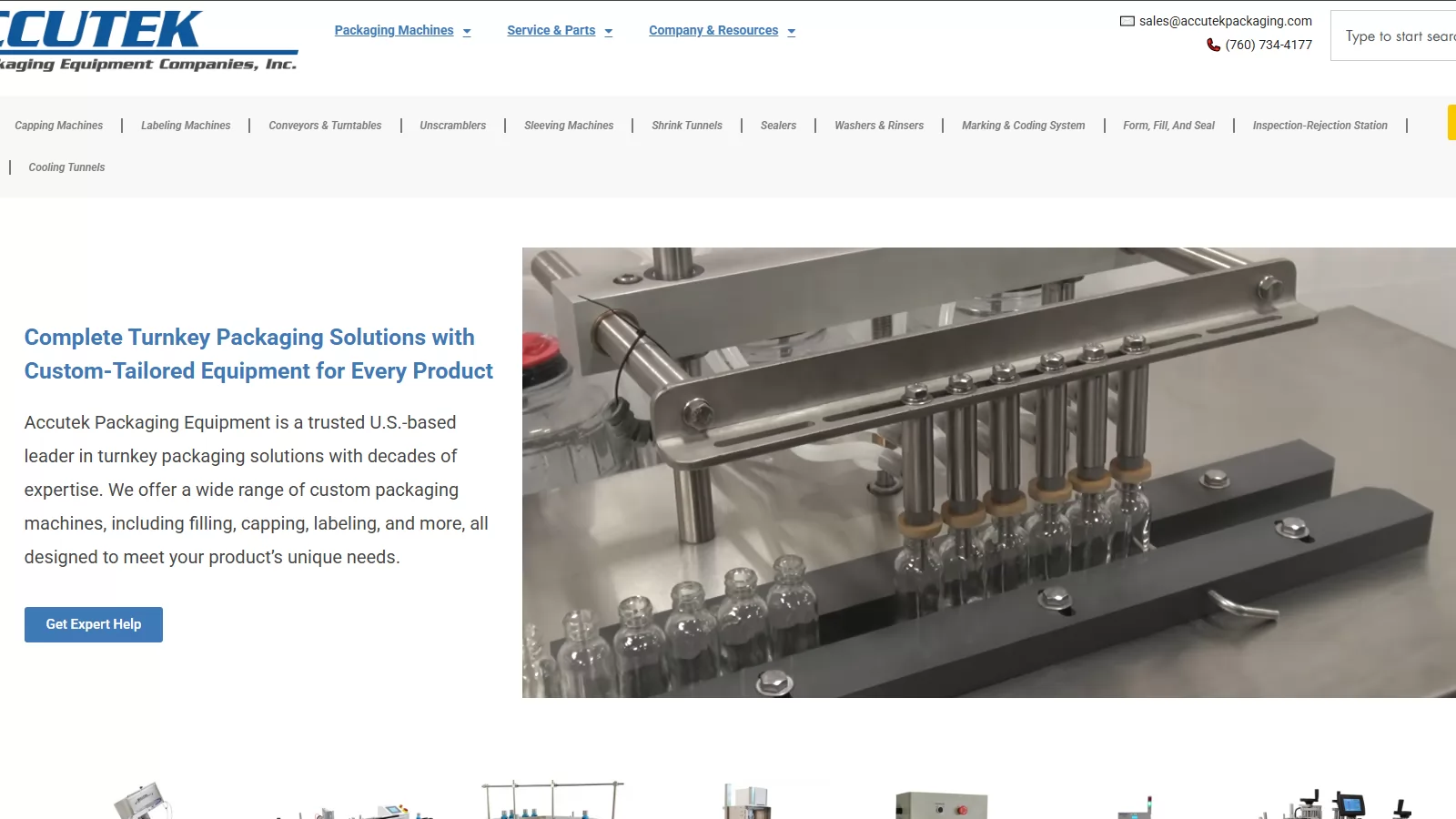1456x819 pixels.
Task: Click the email envelope icon
Action: tap(1127, 21)
